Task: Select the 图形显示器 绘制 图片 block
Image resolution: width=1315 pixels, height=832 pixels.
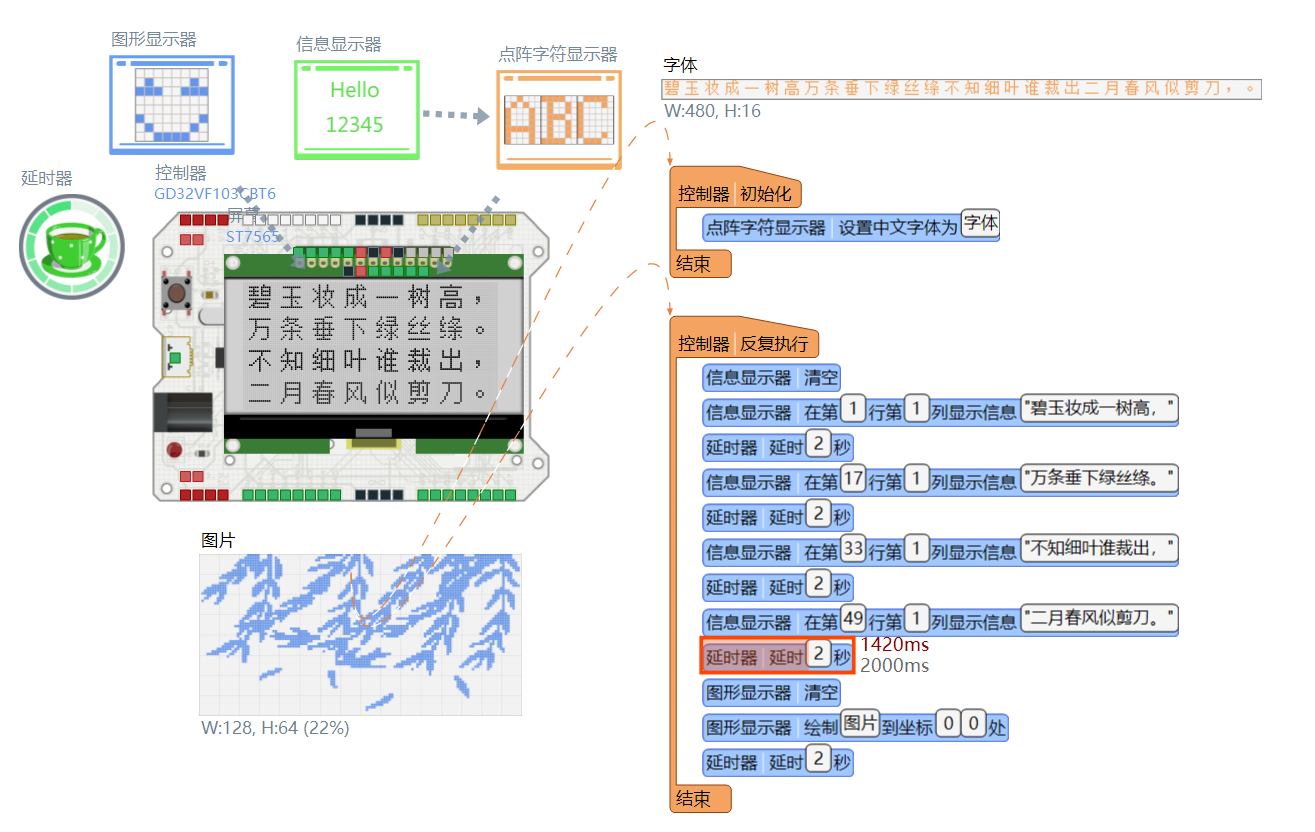Action: click(856, 727)
